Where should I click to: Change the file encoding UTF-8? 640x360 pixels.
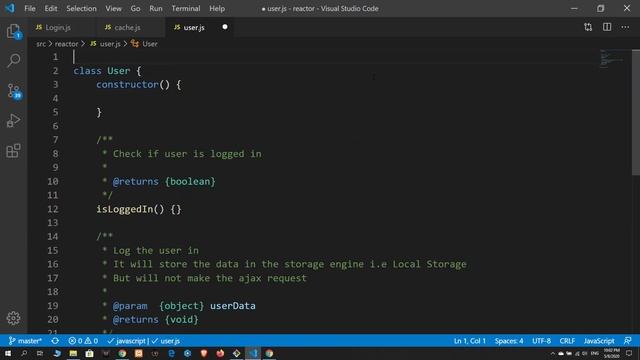tap(542, 341)
